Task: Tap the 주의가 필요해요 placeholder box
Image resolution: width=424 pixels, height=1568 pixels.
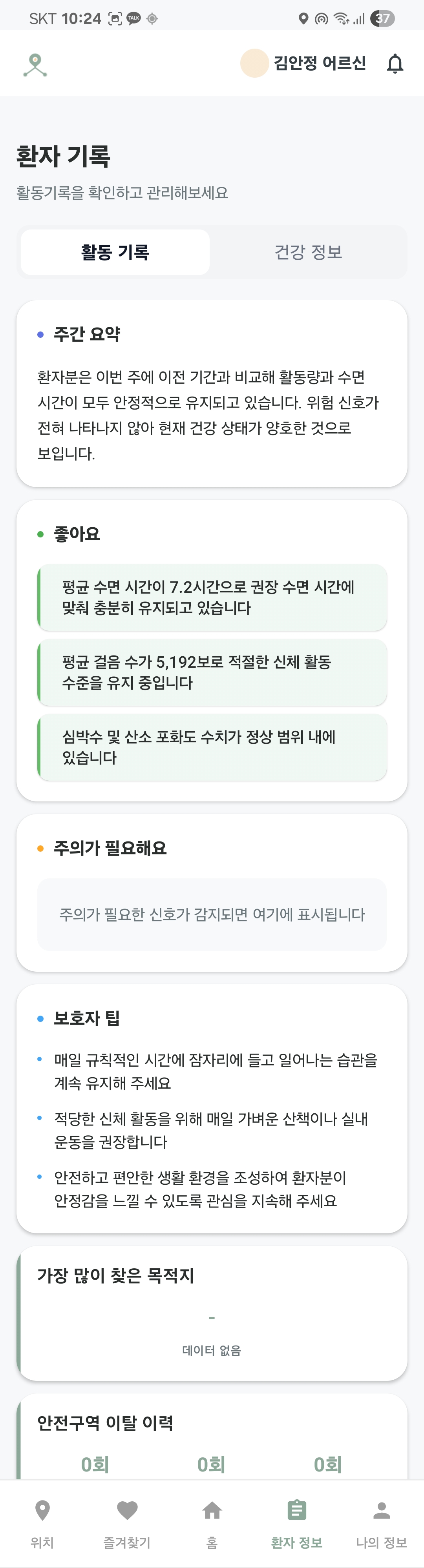Action: 211,914
